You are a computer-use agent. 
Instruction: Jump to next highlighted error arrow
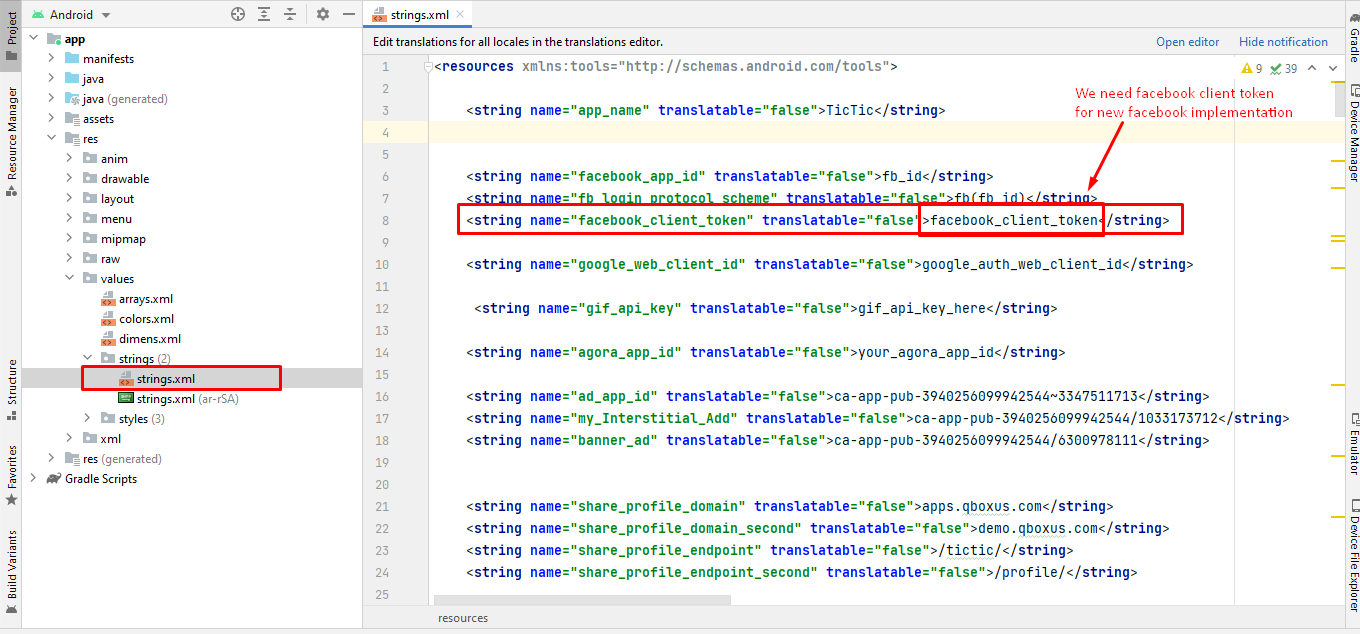1333,68
